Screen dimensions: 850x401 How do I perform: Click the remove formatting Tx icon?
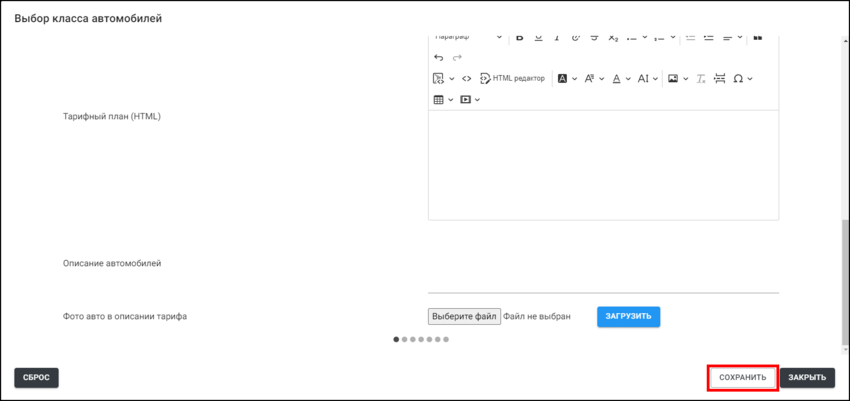[x=701, y=78]
